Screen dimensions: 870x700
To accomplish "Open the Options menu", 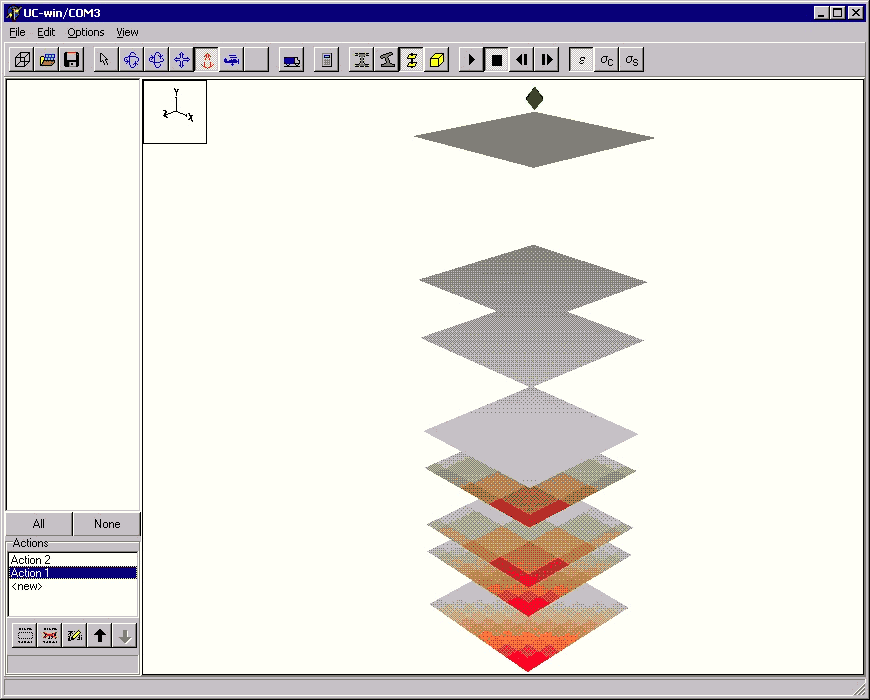I will [x=85, y=32].
